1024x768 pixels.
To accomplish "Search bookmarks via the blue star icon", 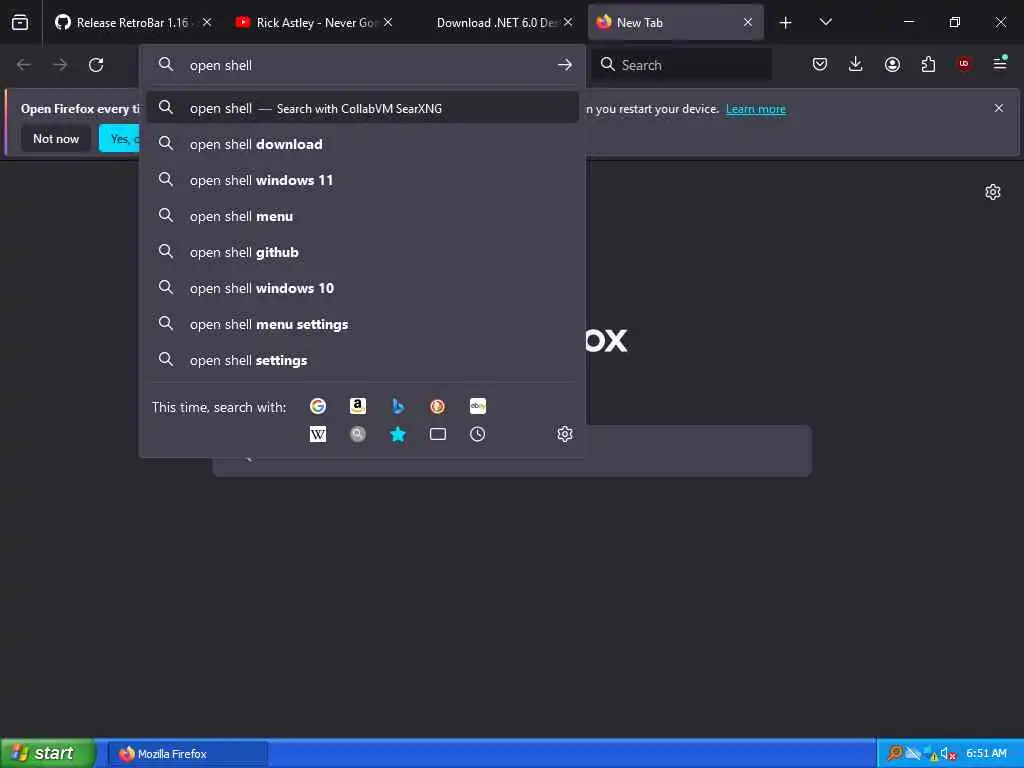I will coord(398,434).
